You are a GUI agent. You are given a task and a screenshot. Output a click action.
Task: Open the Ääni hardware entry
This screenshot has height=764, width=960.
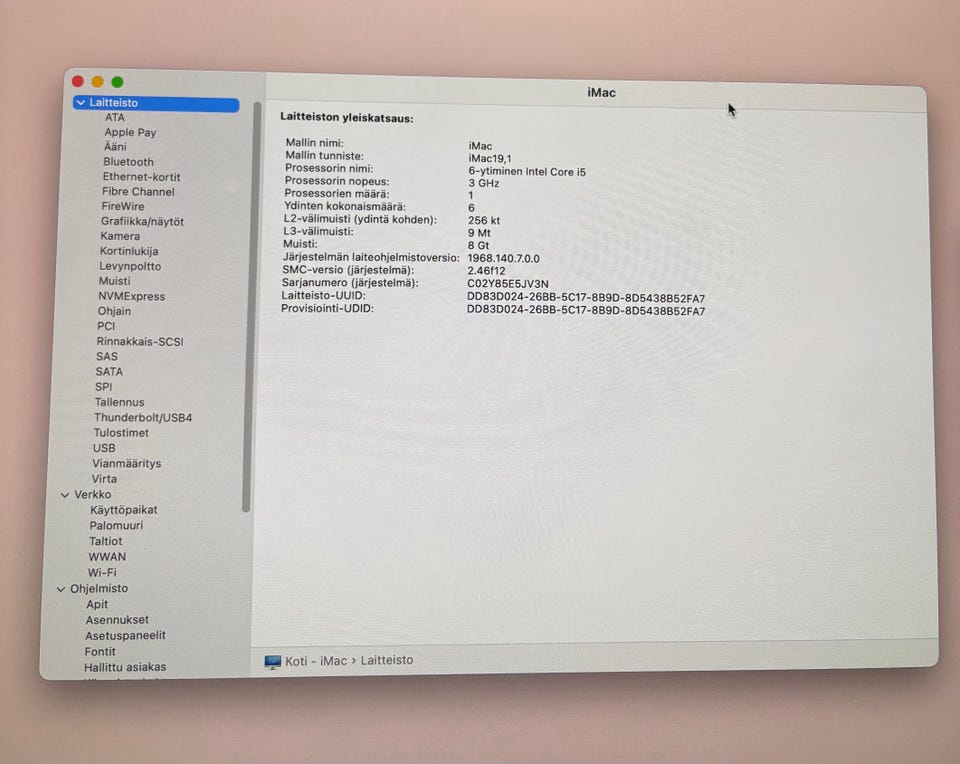[x=115, y=146]
